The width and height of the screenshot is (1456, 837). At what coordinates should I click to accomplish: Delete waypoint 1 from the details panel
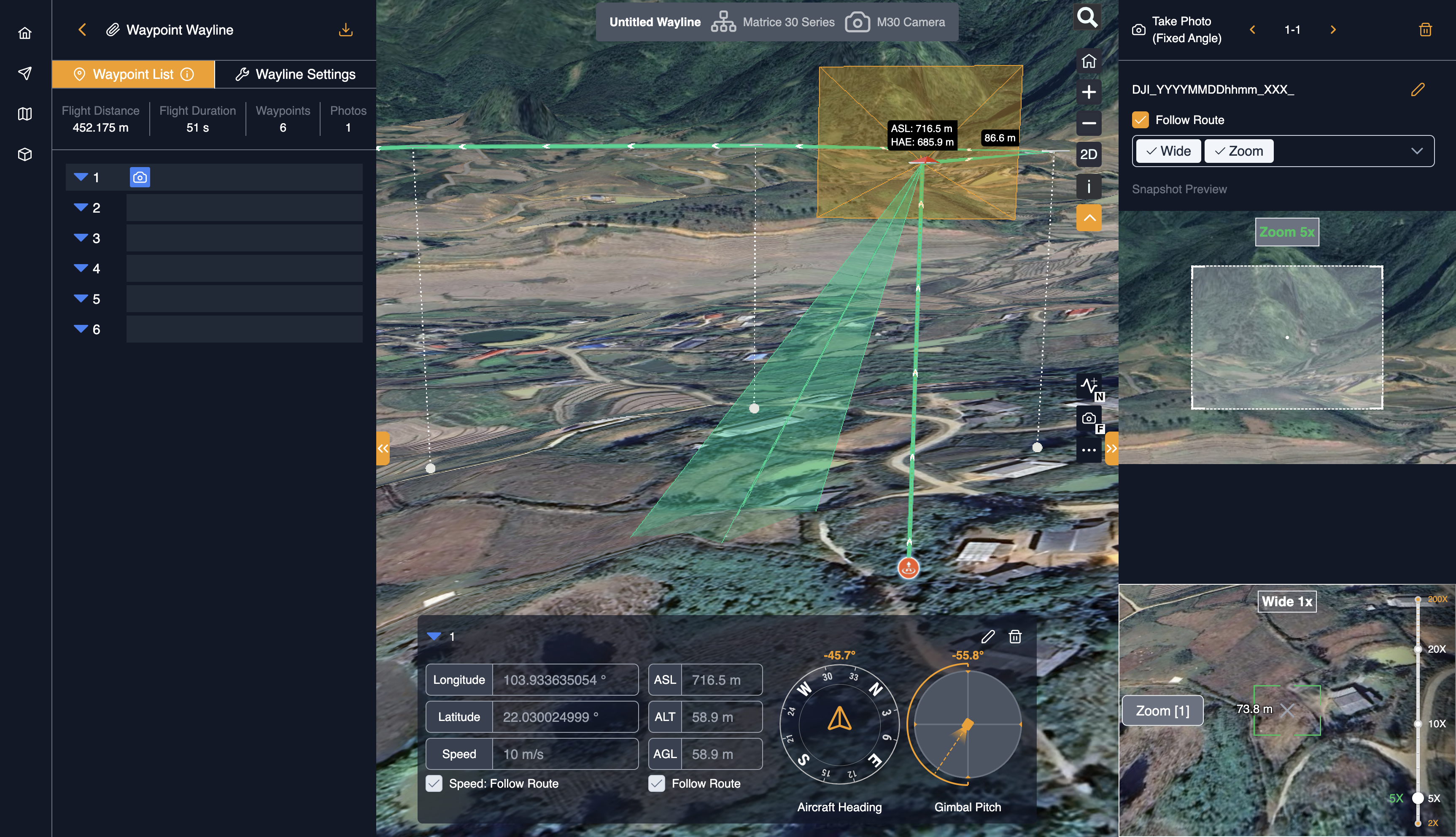point(1015,636)
